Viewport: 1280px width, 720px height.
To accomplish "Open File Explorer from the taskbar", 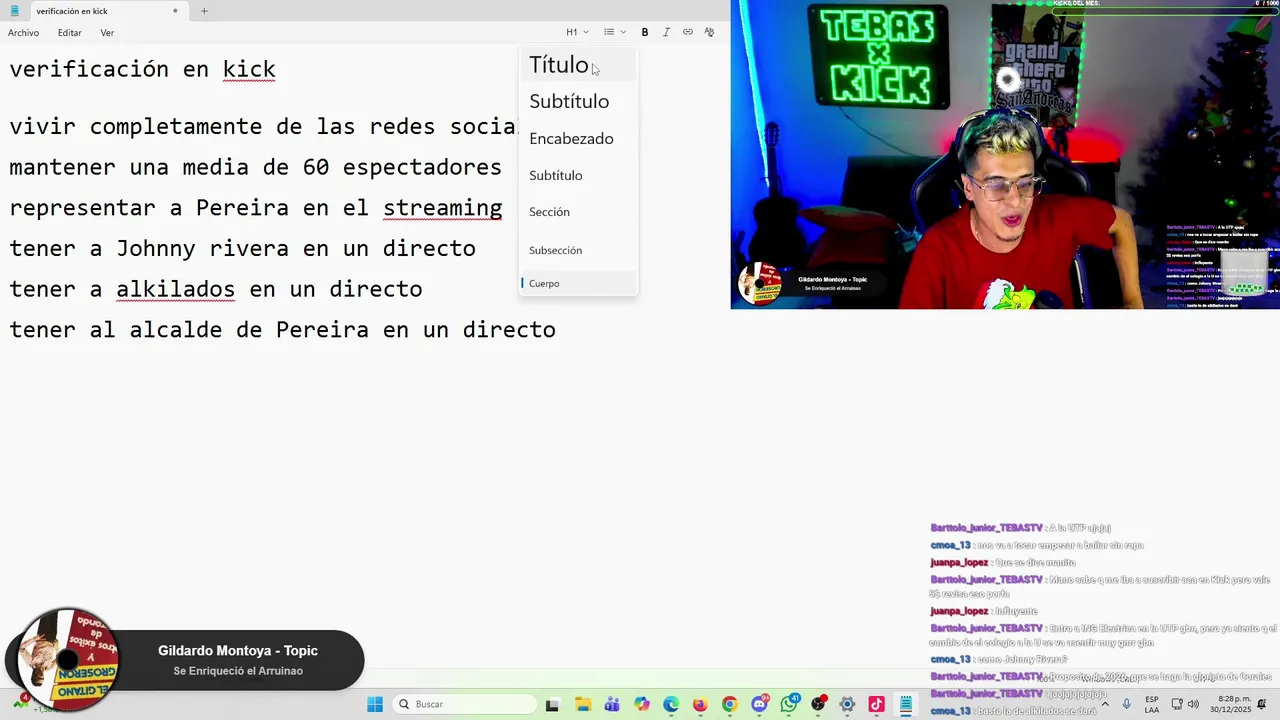I will [582, 704].
